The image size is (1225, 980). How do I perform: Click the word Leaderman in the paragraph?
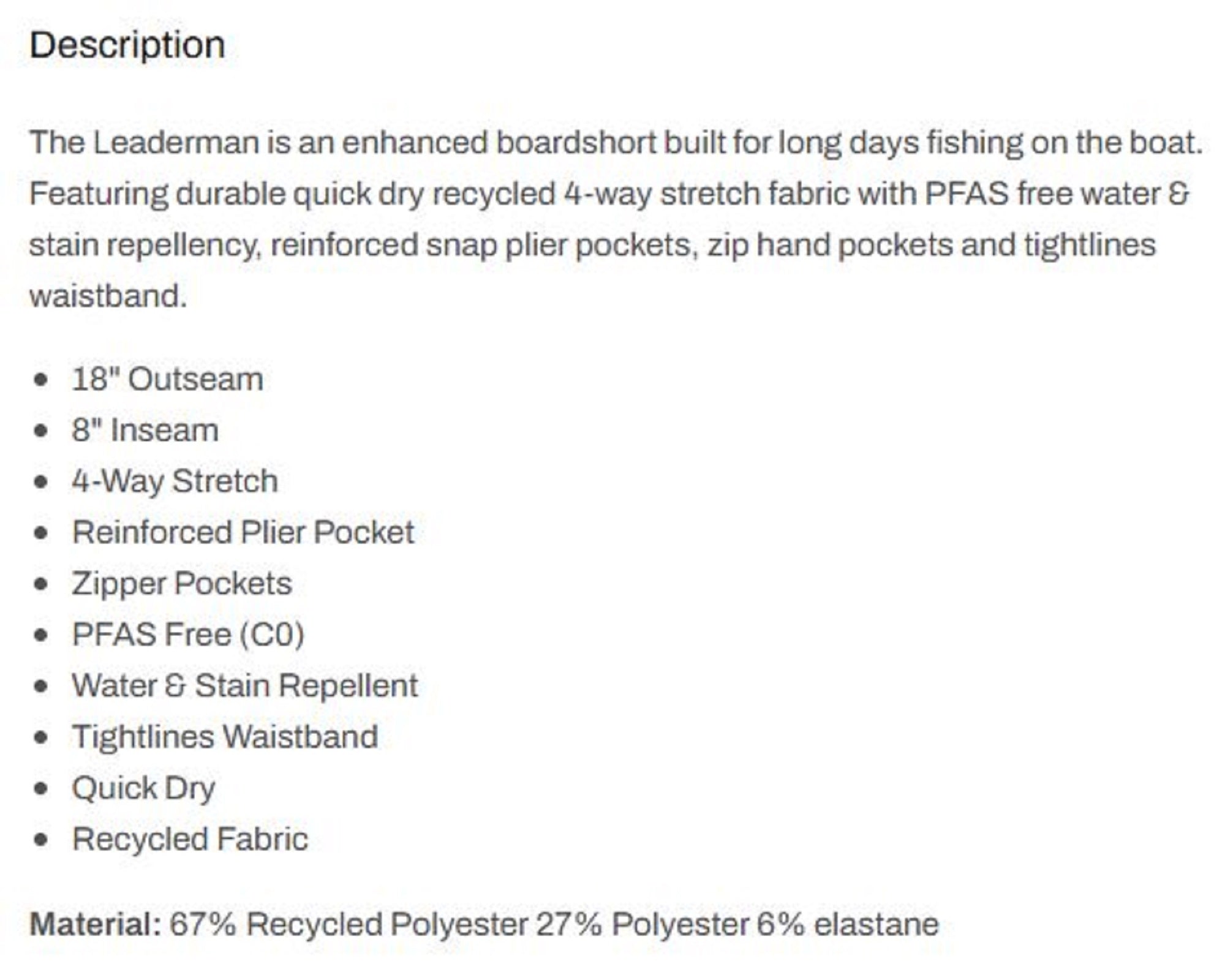pos(176,143)
